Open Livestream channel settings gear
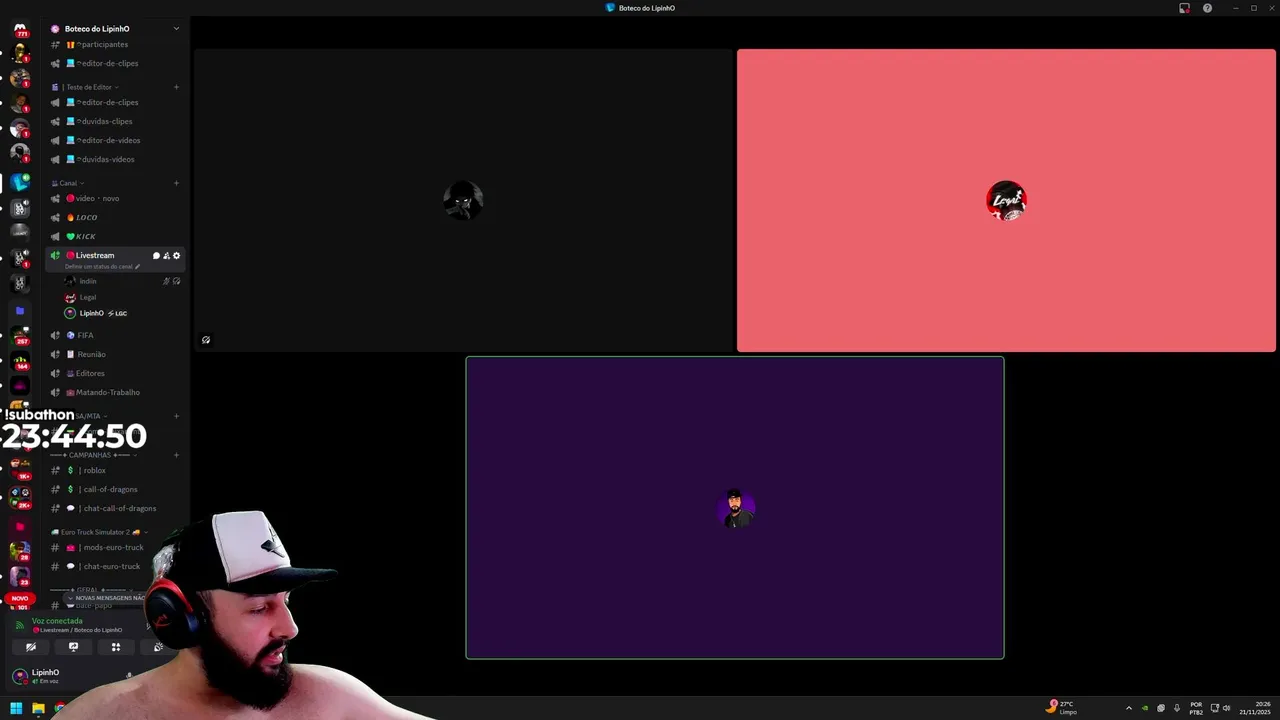This screenshot has width=1280, height=720. (x=177, y=256)
